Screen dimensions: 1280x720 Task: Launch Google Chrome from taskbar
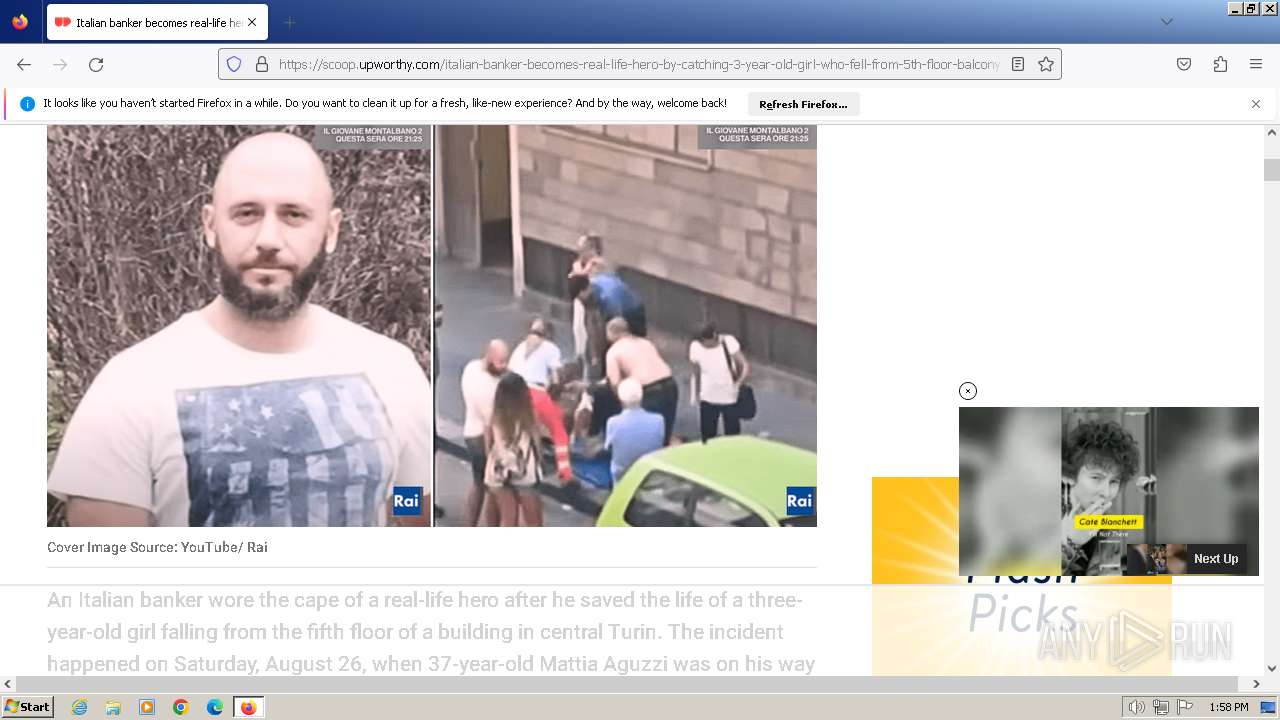pos(181,707)
